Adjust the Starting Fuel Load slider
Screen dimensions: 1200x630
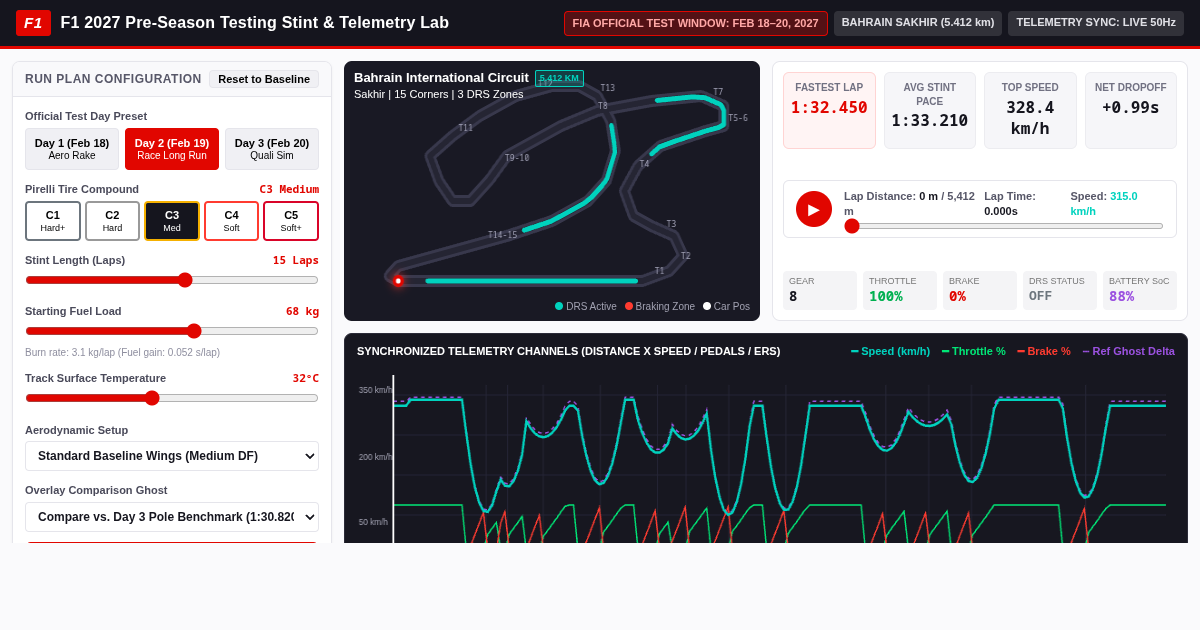pos(172,331)
